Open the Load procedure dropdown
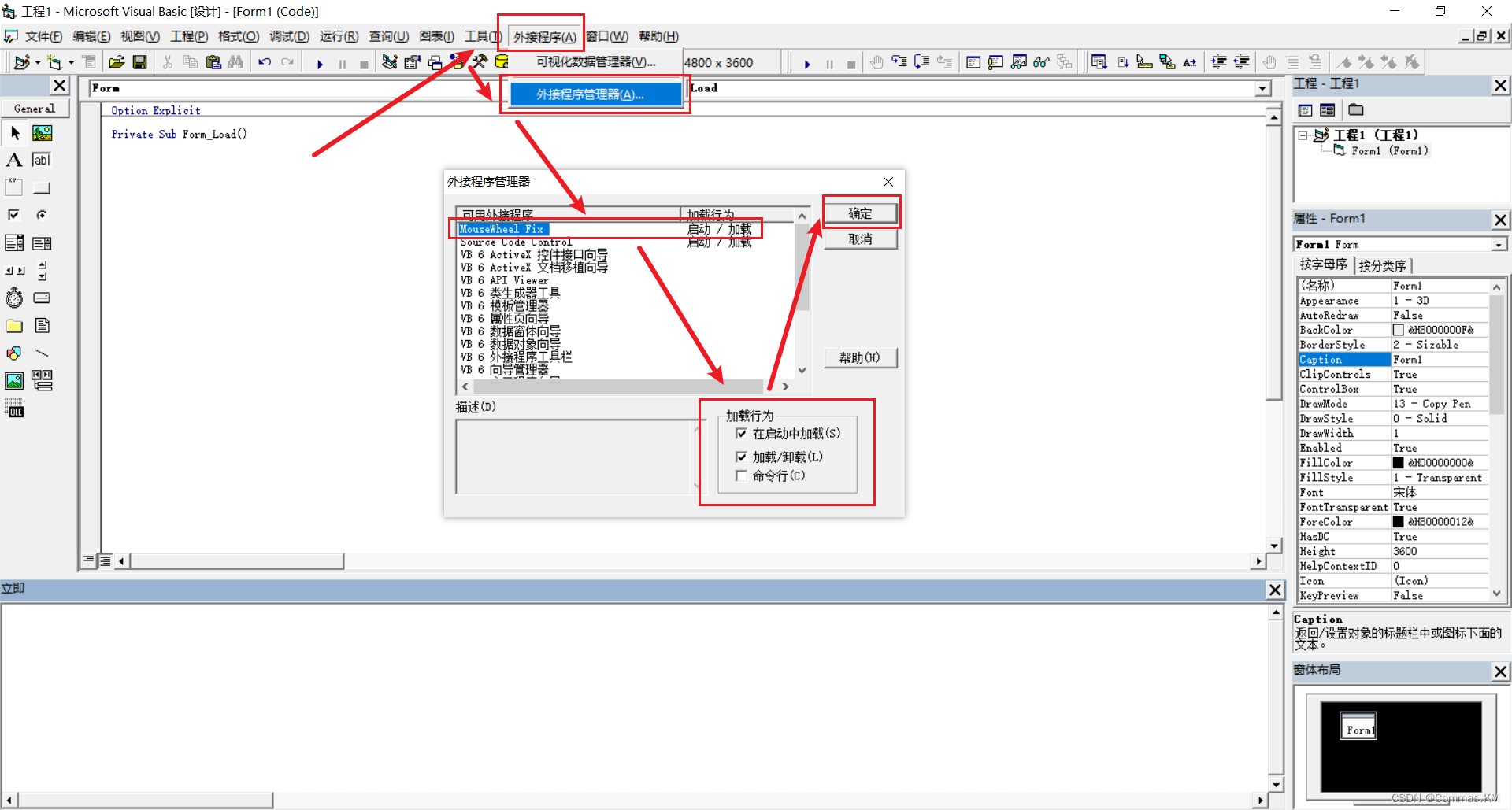 point(1263,88)
